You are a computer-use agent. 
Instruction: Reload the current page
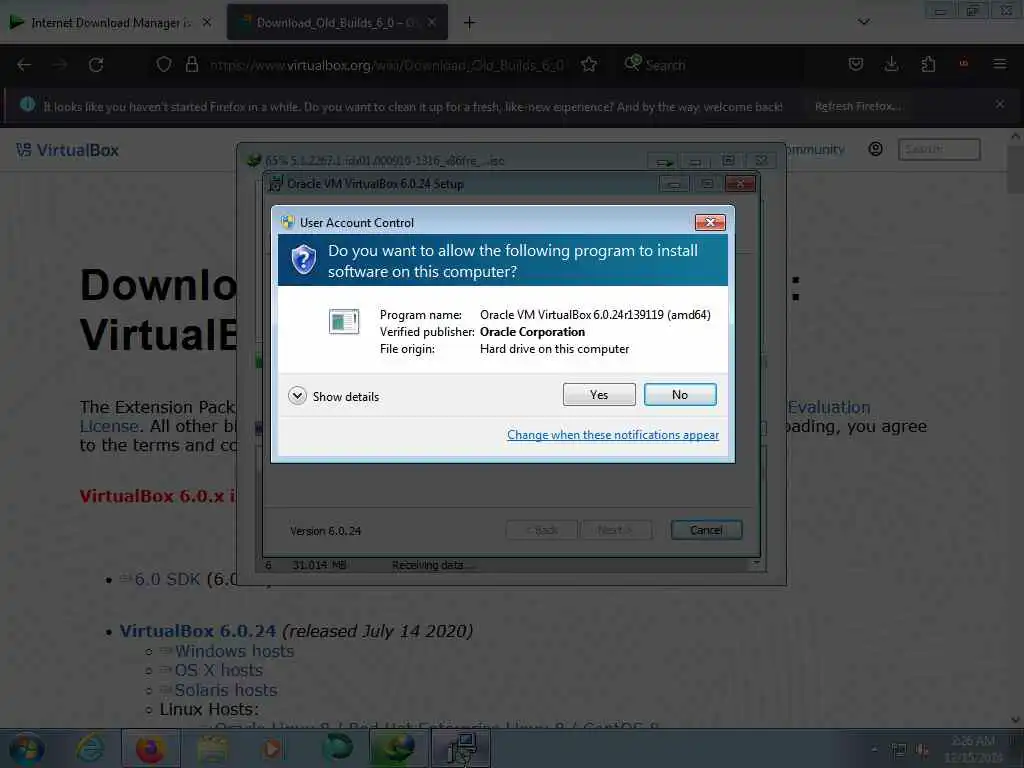pos(96,65)
